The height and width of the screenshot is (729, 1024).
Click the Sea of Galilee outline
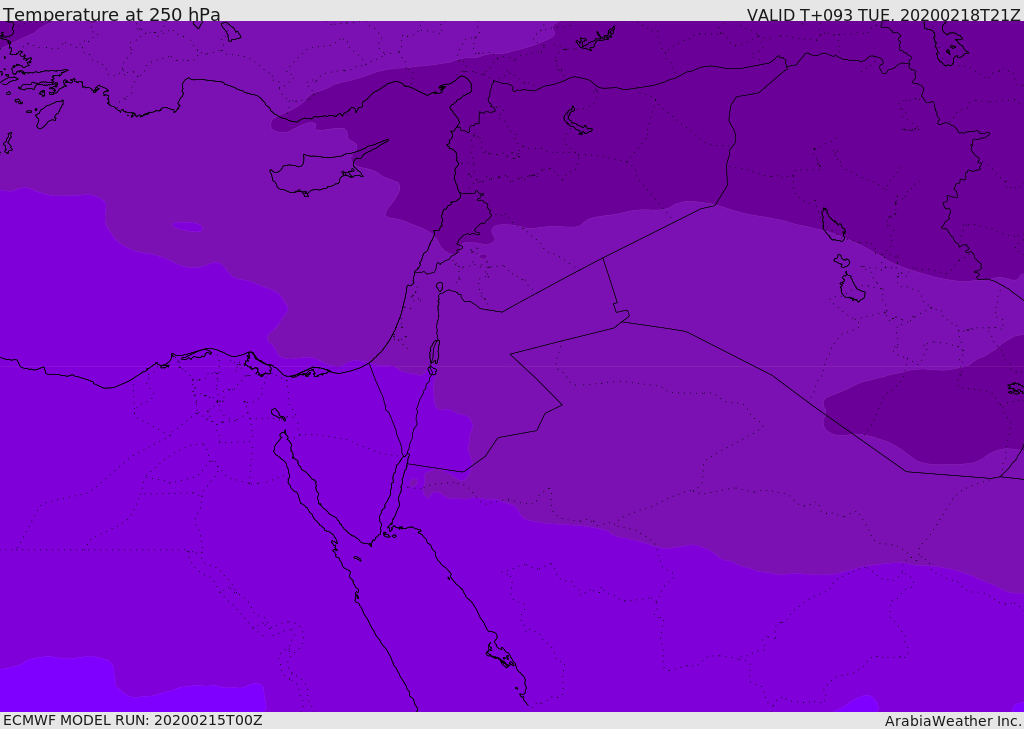pyautogui.click(x=439, y=287)
